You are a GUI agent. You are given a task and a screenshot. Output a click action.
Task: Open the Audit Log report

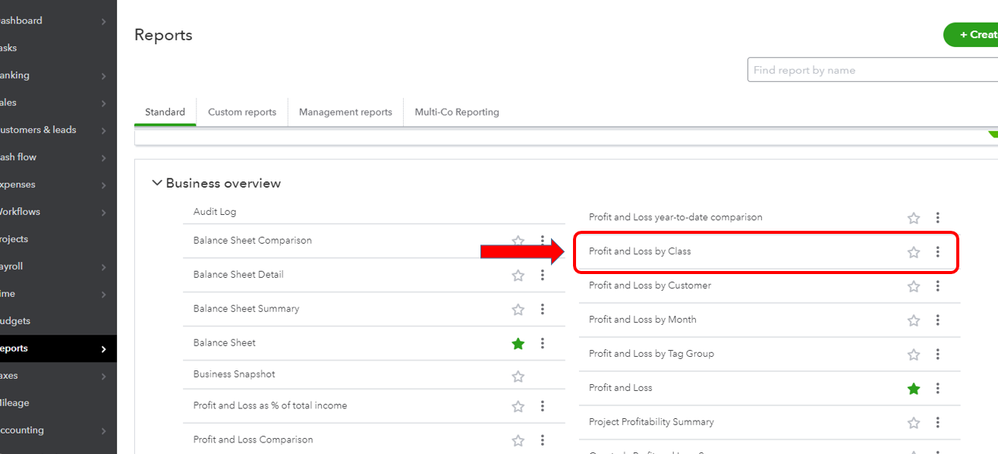pos(215,212)
